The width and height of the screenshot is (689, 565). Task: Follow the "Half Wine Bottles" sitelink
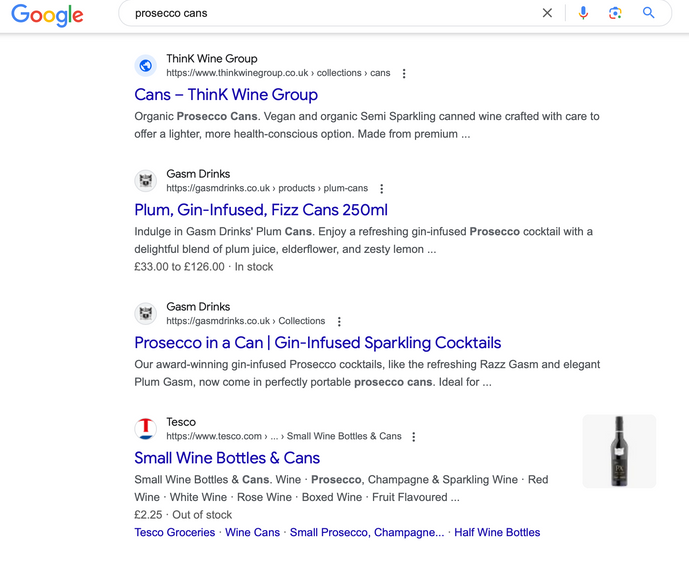497,533
